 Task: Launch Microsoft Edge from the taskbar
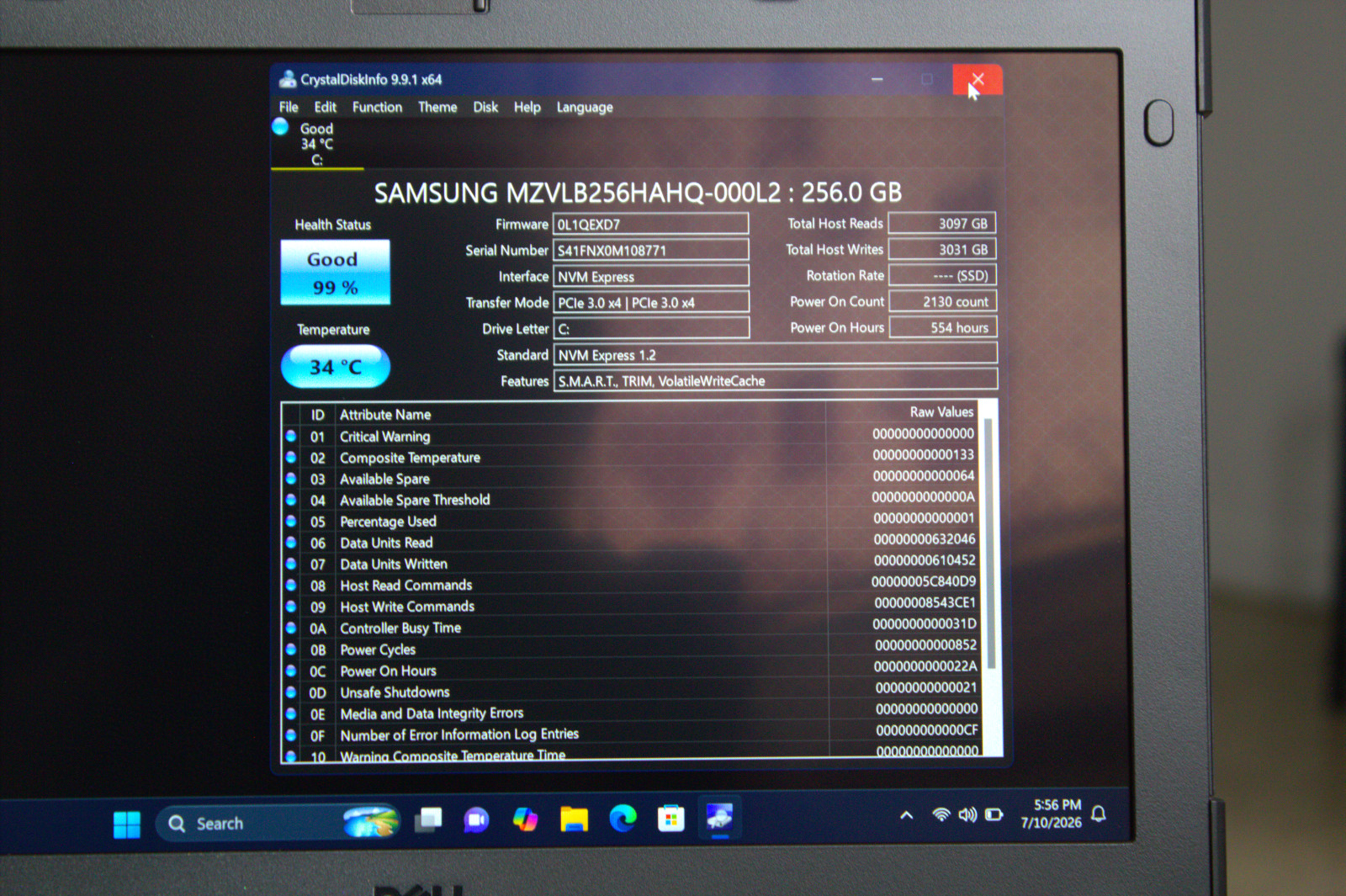click(623, 818)
